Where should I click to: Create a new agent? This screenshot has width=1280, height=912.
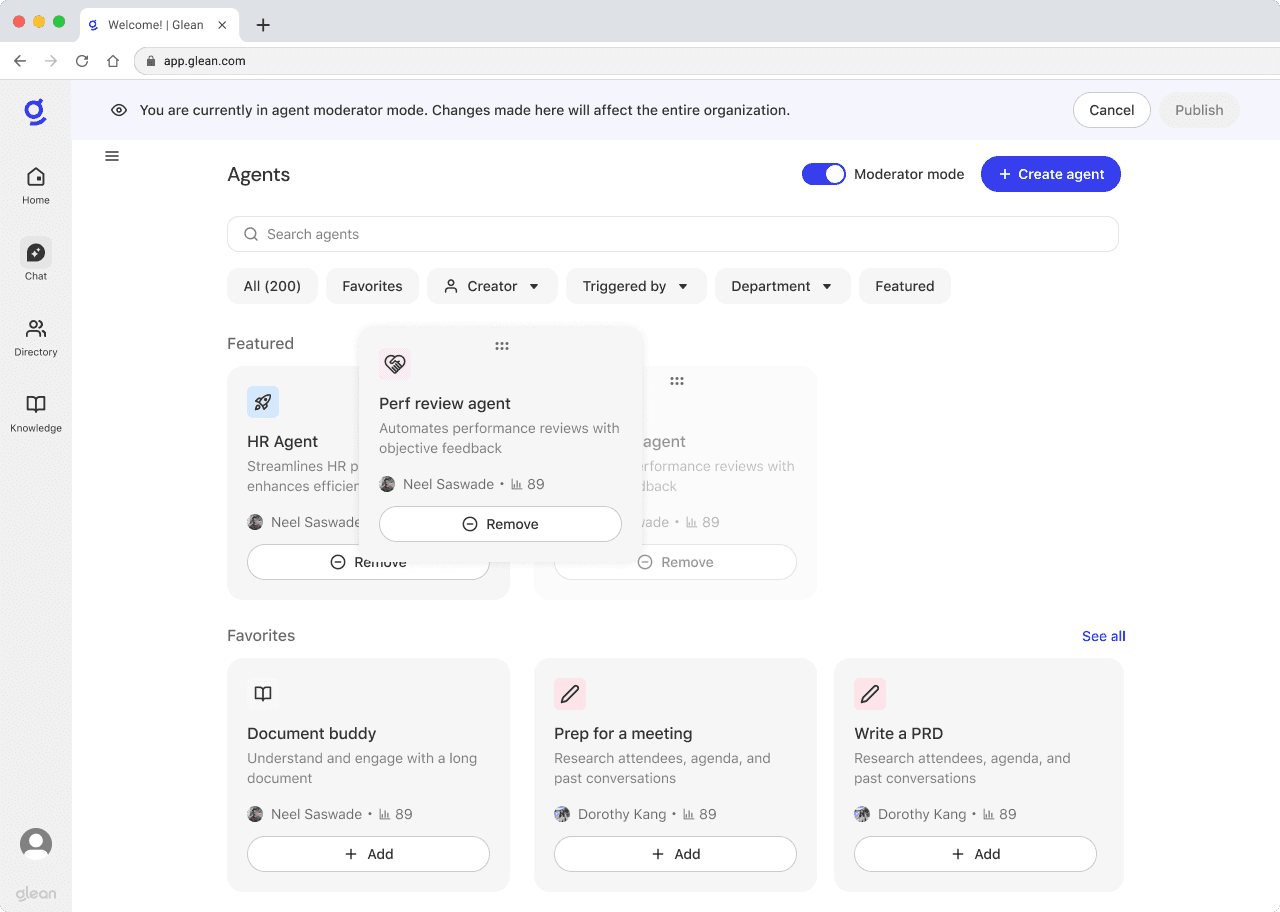[1051, 174]
